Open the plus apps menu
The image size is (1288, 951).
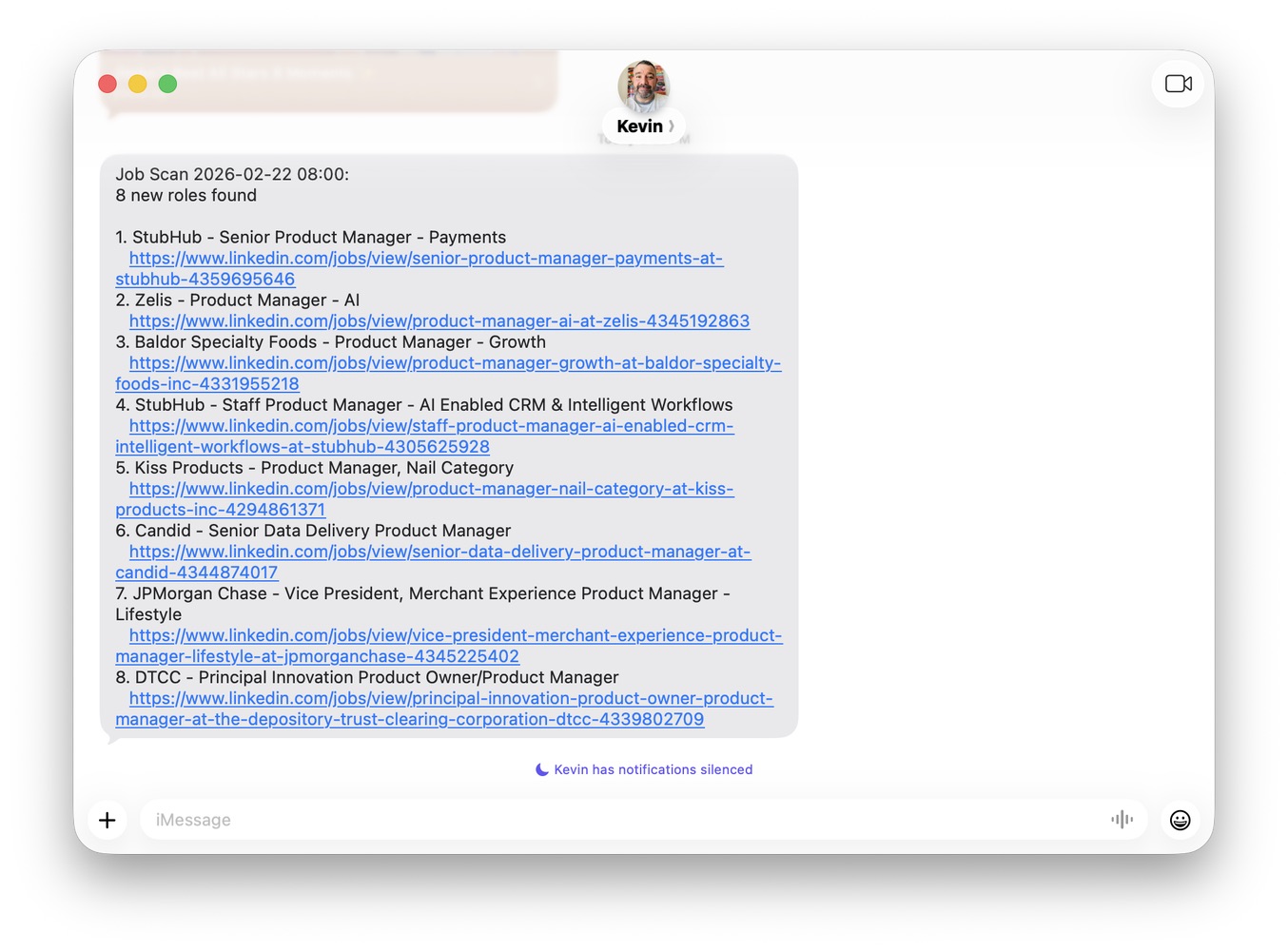[x=107, y=820]
